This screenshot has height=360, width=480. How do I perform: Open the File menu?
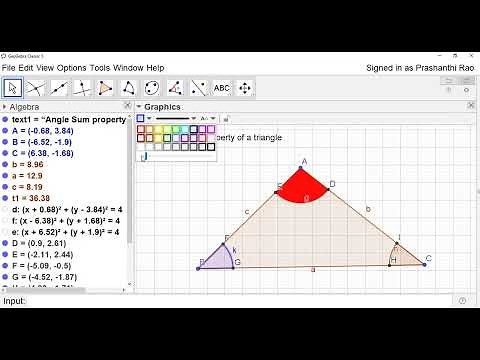[8, 68]
